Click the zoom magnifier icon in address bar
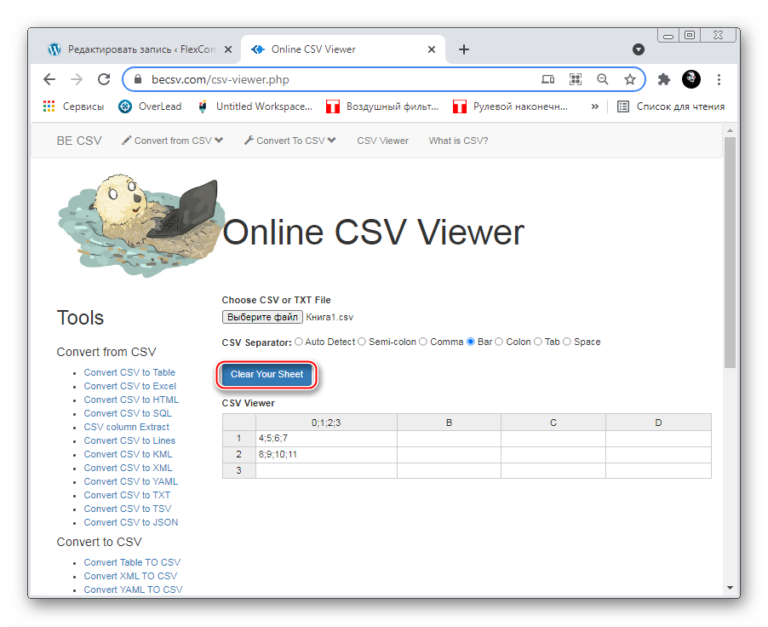 (x=602, y=79)
